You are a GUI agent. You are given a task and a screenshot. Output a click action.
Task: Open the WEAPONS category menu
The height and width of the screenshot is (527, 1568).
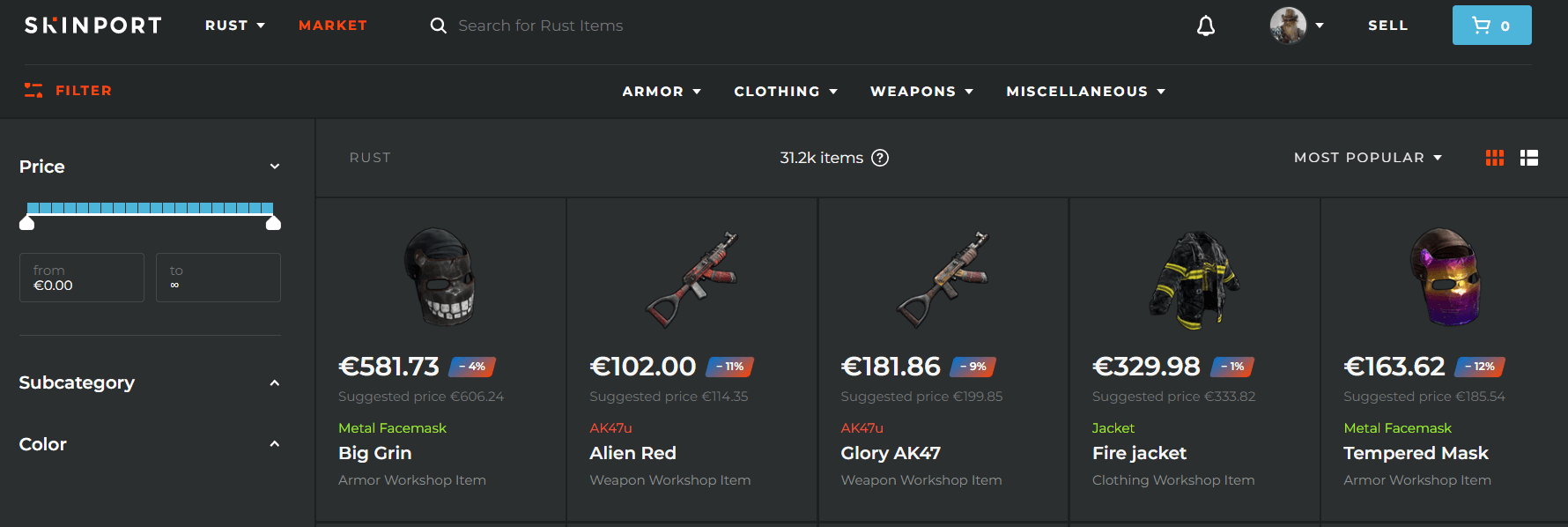click(x=921, y=91)
